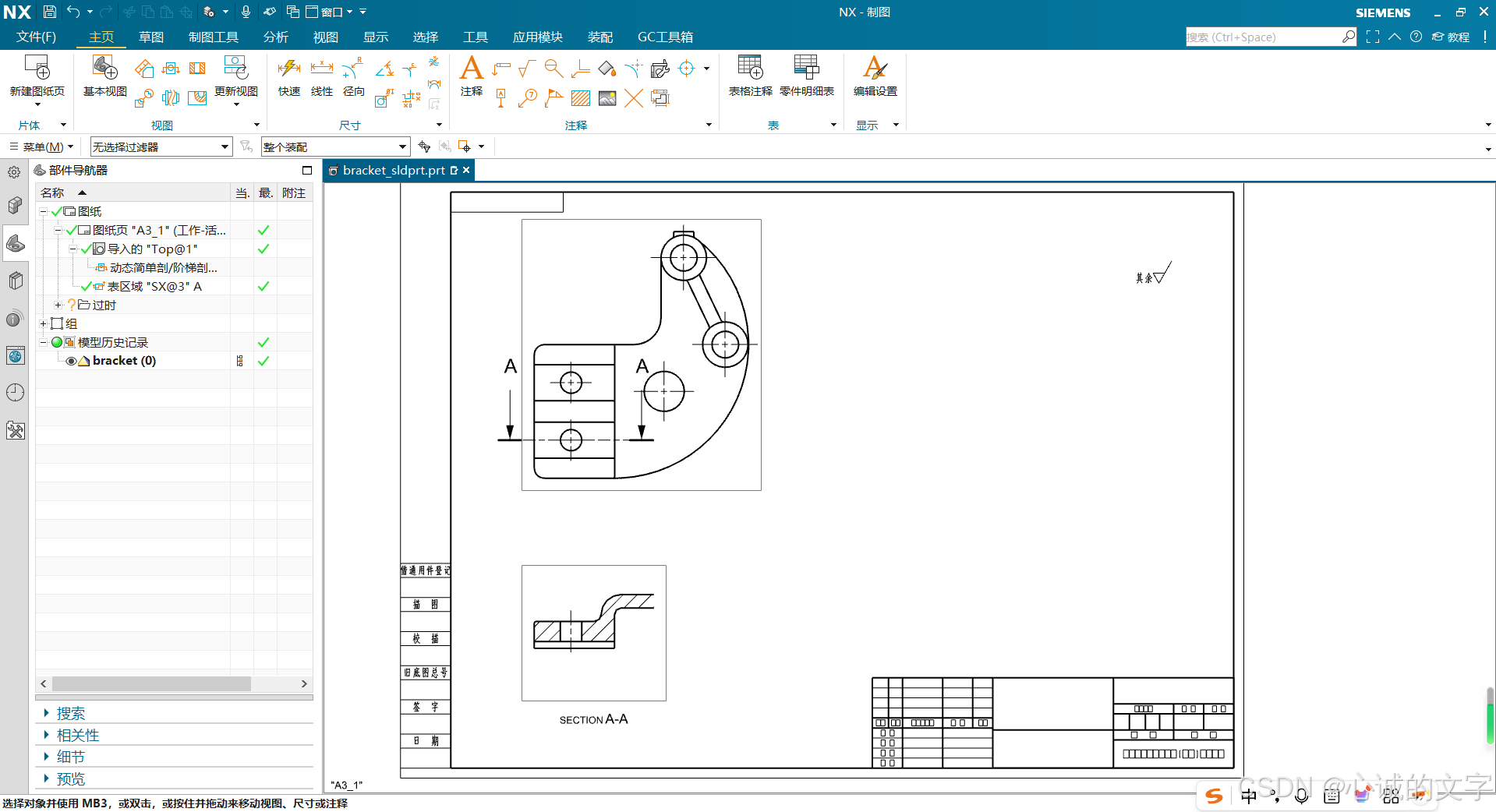Open the Parts List (零件明细表) tool

806,68
